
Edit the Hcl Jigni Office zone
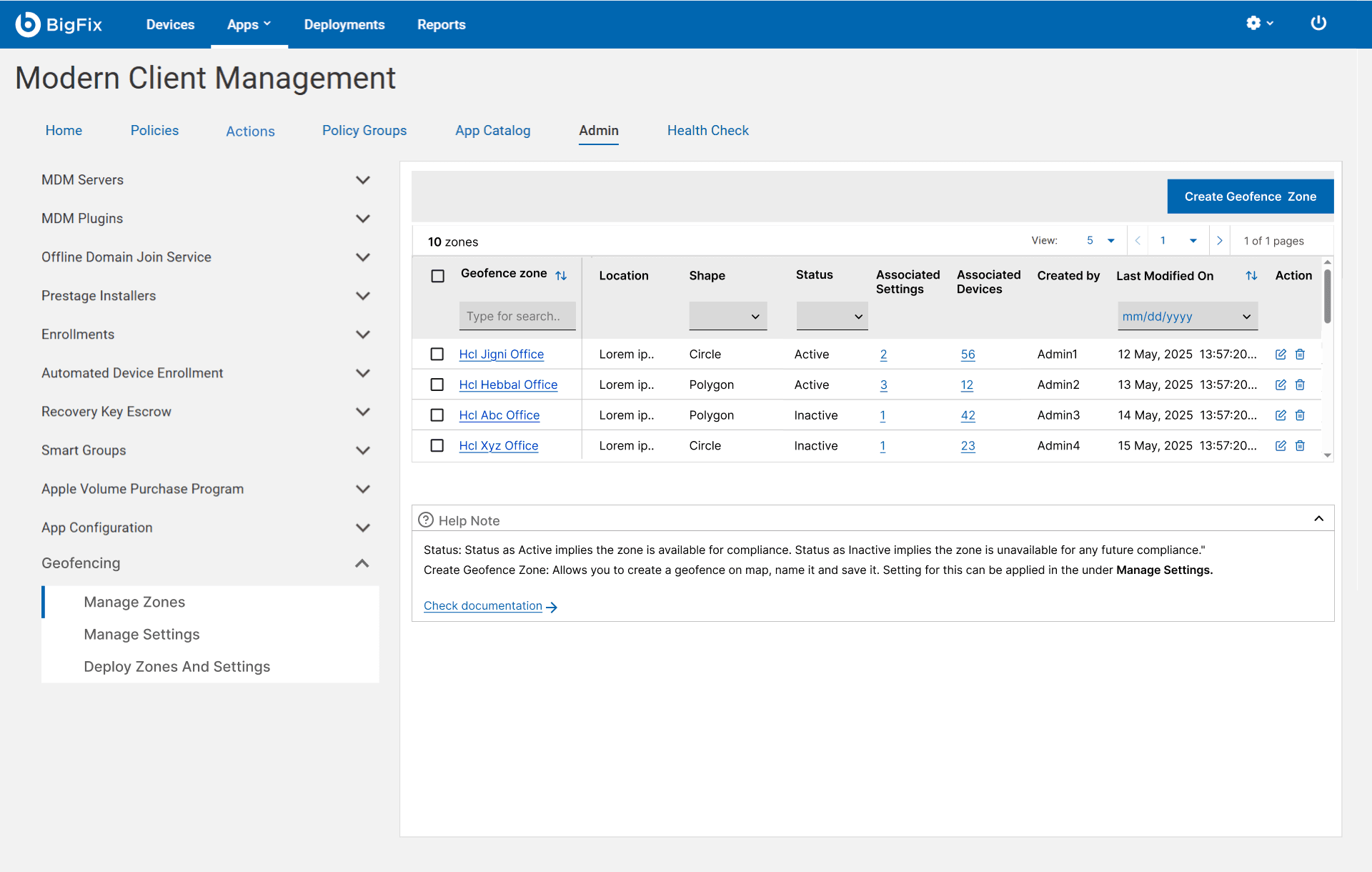pos(1281,355)
